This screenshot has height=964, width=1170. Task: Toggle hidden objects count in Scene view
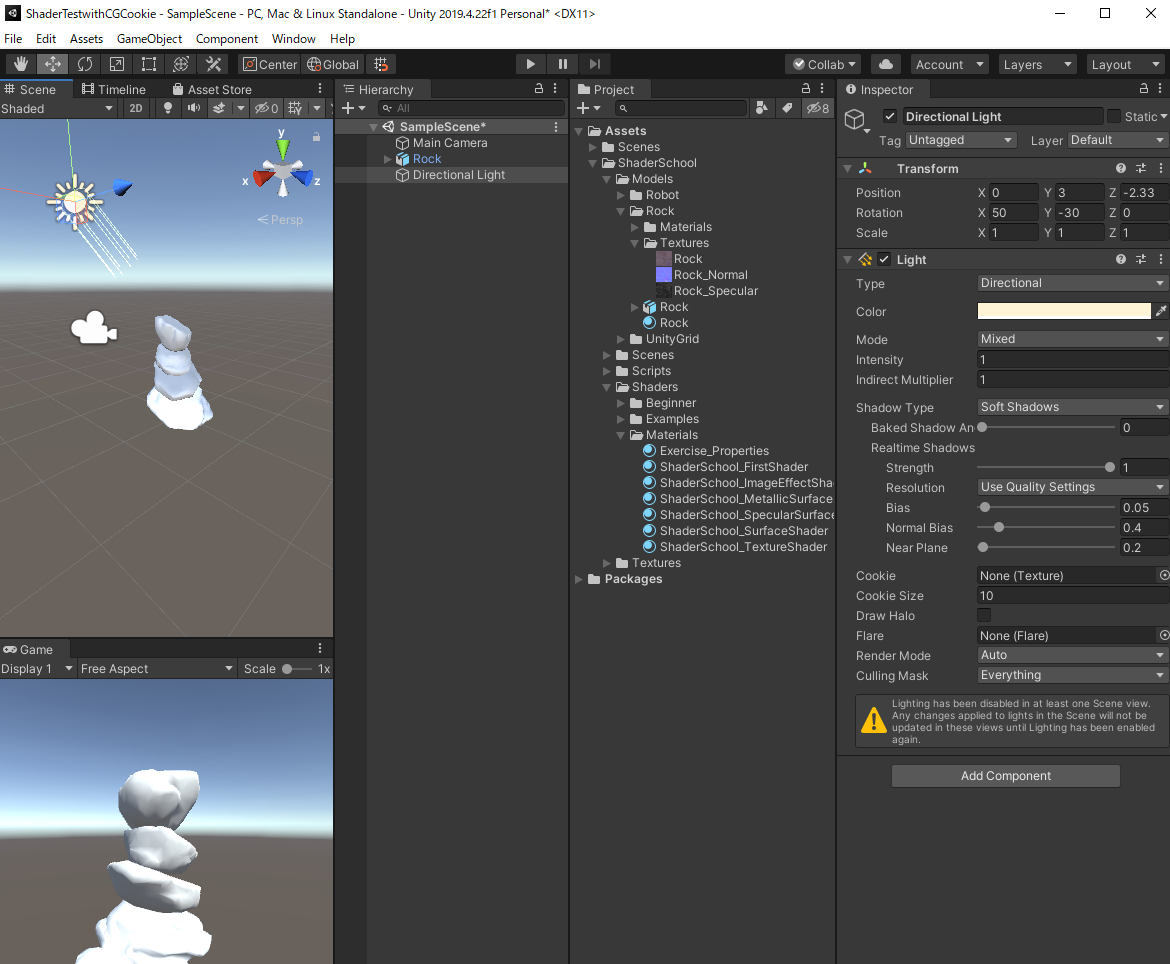266,108
